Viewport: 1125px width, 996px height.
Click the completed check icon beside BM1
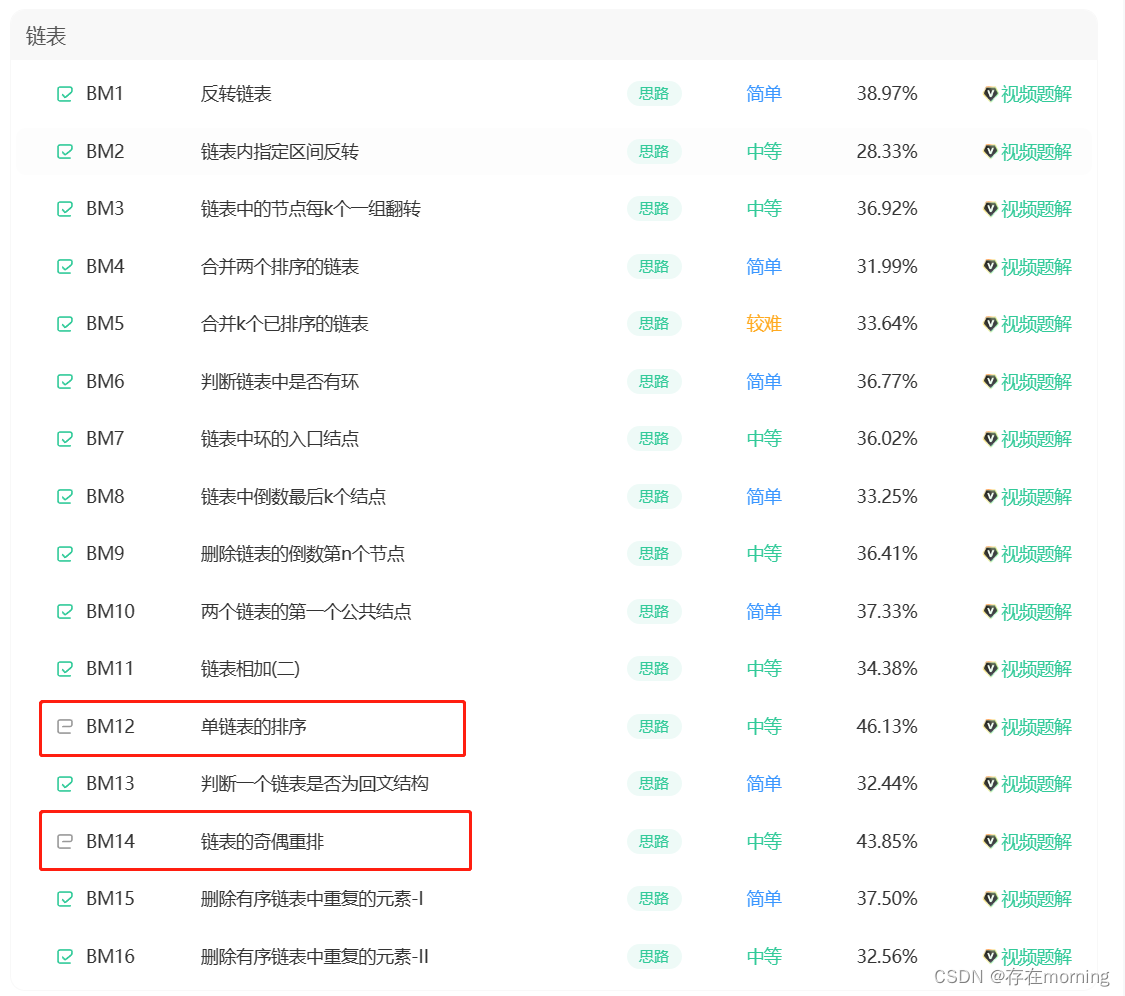click(65, 94)
